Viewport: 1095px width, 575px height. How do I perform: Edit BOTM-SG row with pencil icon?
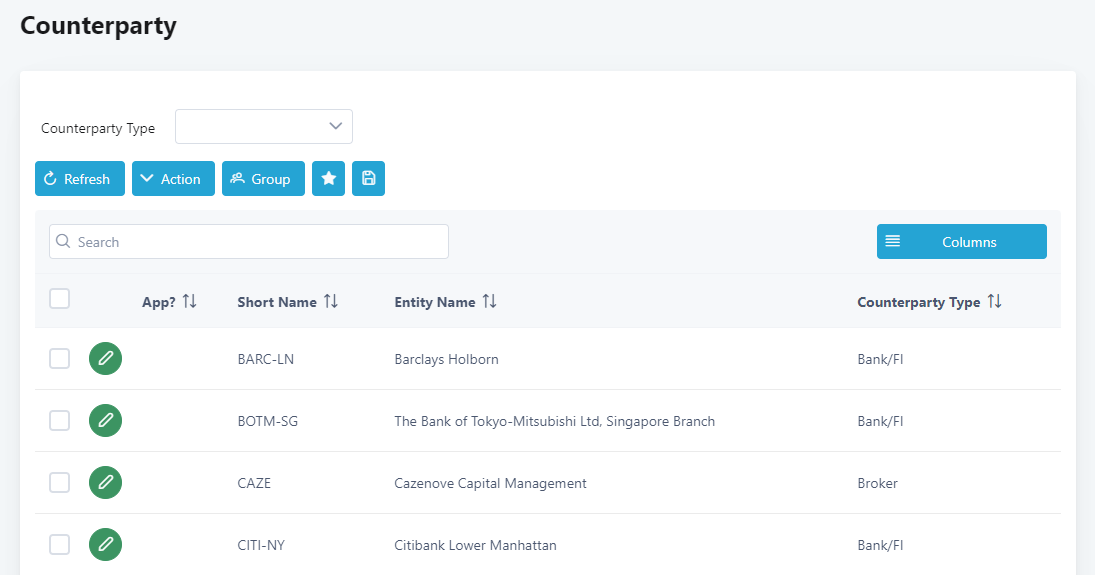(x=105, y=421)
